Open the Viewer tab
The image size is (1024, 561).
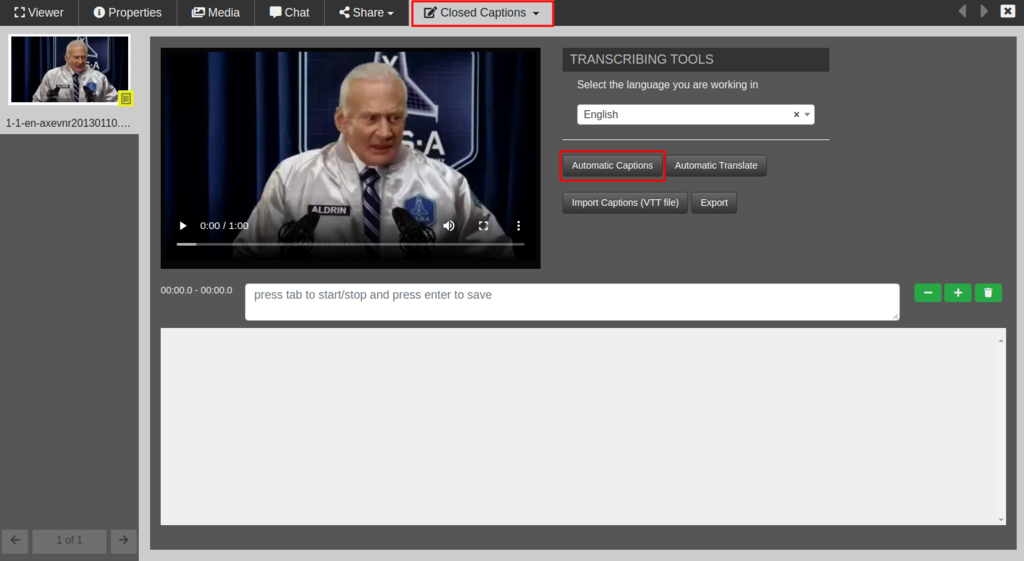(39, 12)
